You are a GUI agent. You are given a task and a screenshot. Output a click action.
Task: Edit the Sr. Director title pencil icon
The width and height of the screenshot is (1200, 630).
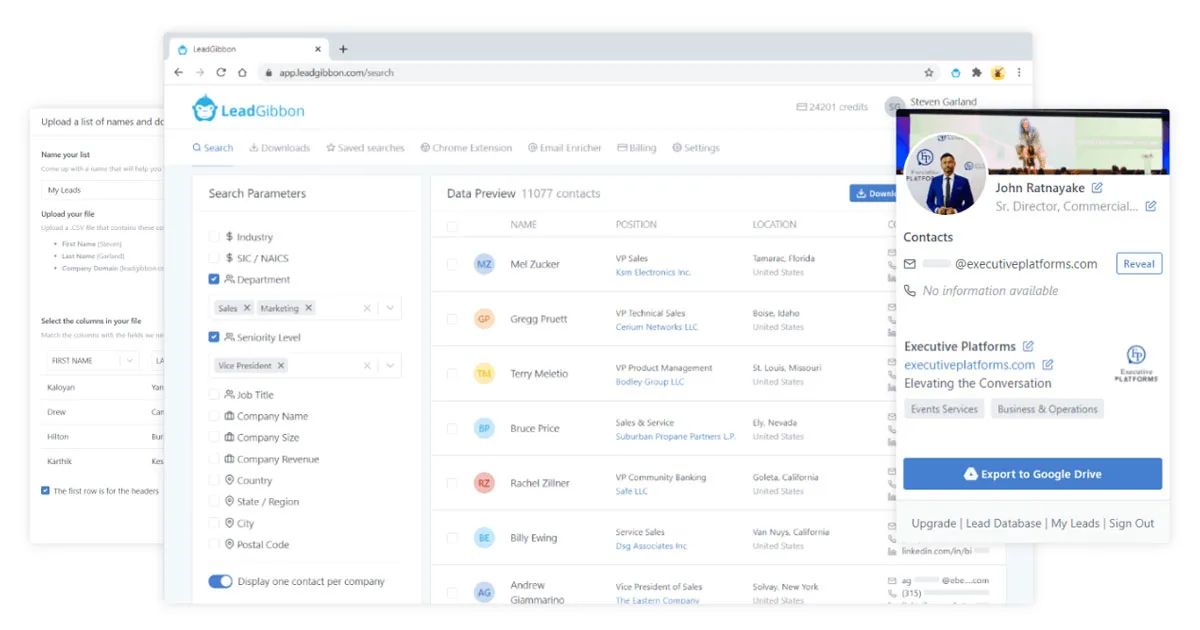[x=1151, y=206]
